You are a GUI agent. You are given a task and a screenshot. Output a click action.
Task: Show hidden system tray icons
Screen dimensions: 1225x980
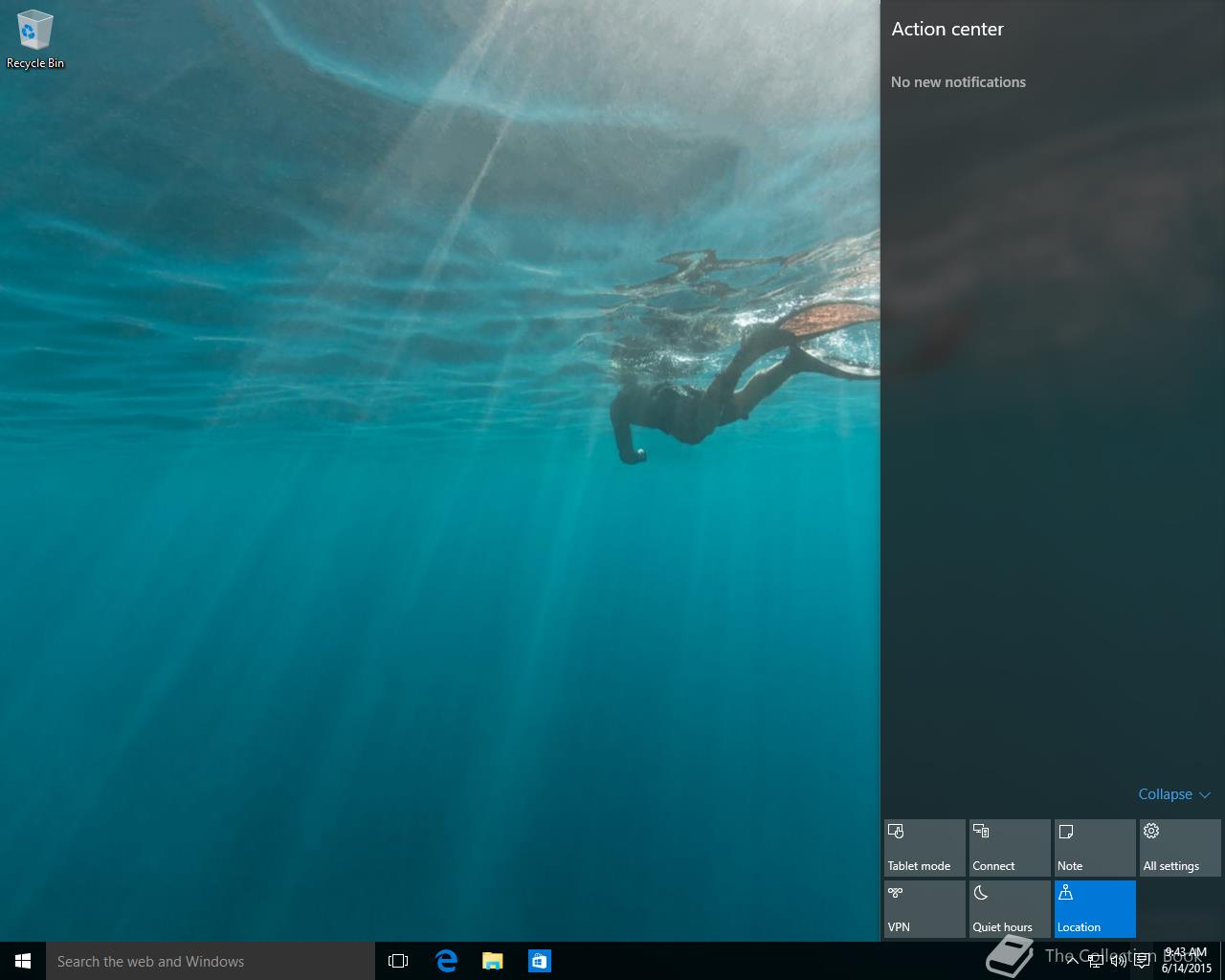tap(1072, 961)
